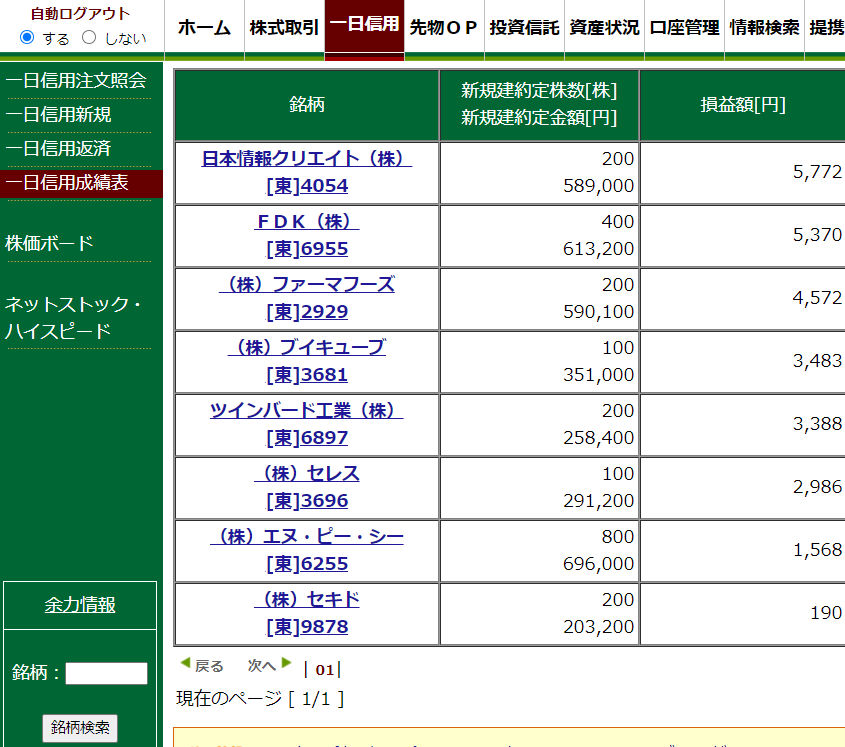
Task: Open ＦＤＫ（株） stock link
Action: click(x=307, y=222)
